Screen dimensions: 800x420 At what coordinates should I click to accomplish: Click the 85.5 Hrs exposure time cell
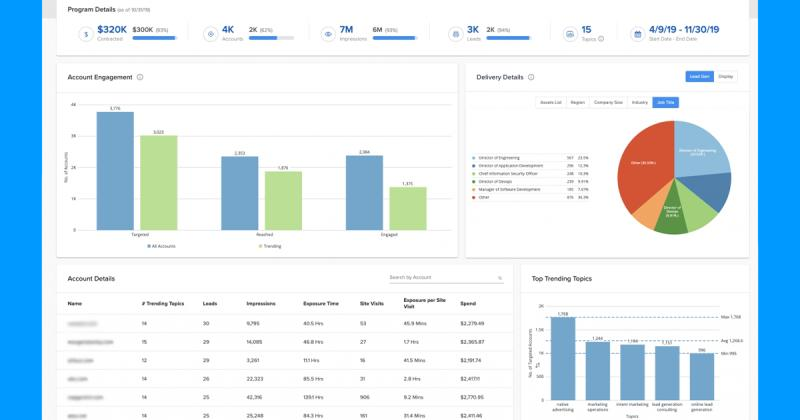[x=313, y=379]
